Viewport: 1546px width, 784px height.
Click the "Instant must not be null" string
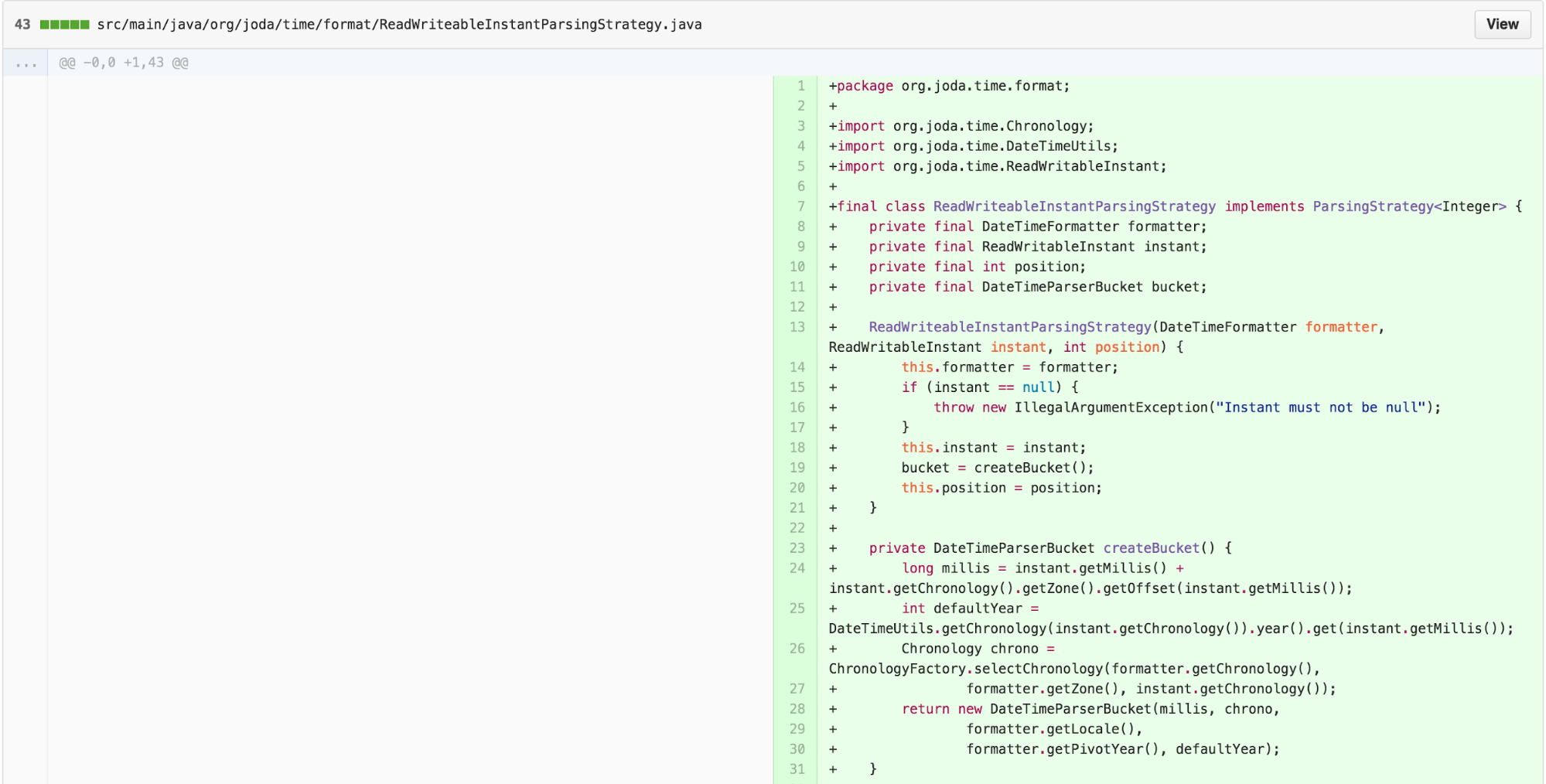point(1320,407)
